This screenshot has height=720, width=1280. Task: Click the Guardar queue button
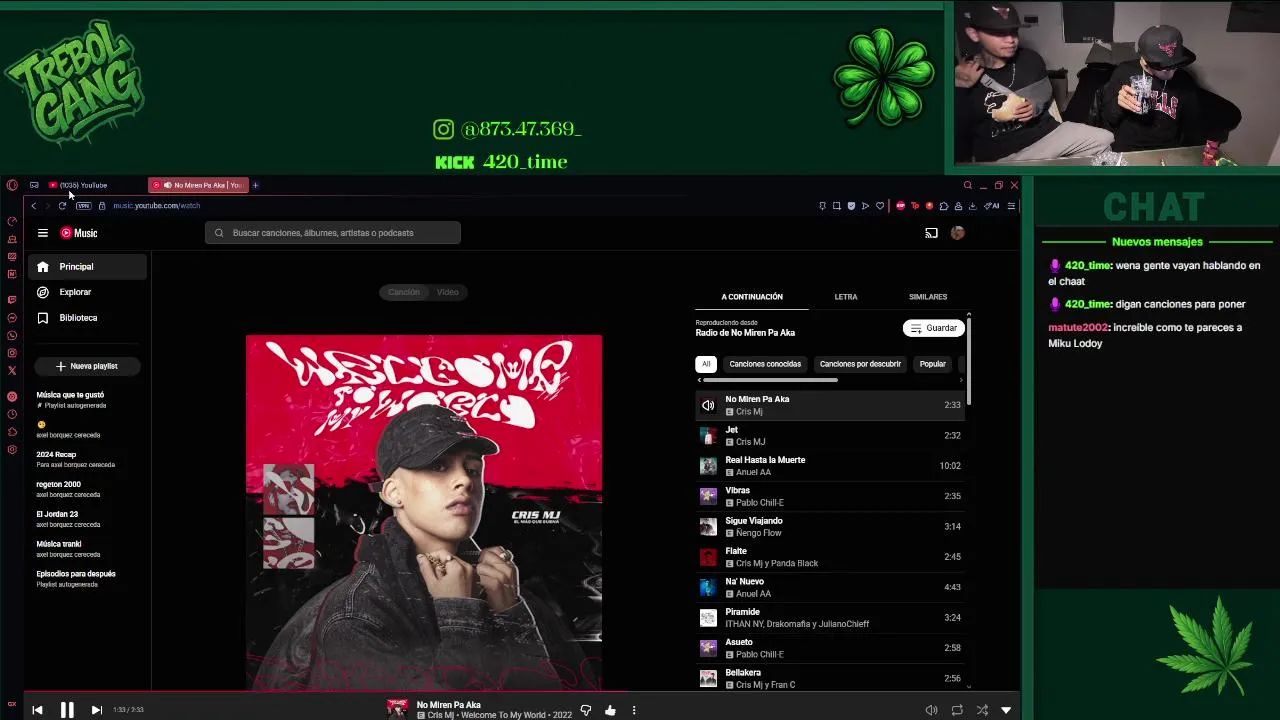click(933, 328)
